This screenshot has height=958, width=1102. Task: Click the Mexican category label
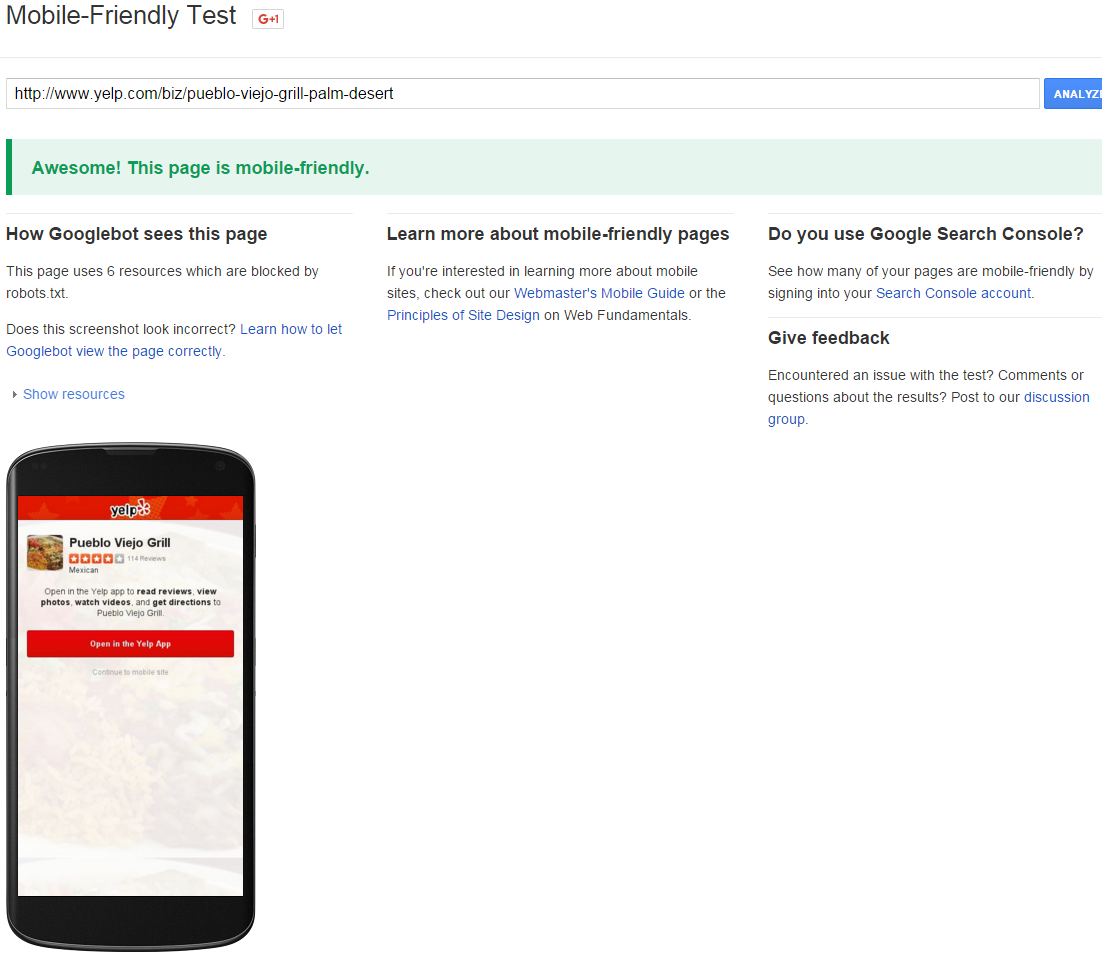point(84,570)
